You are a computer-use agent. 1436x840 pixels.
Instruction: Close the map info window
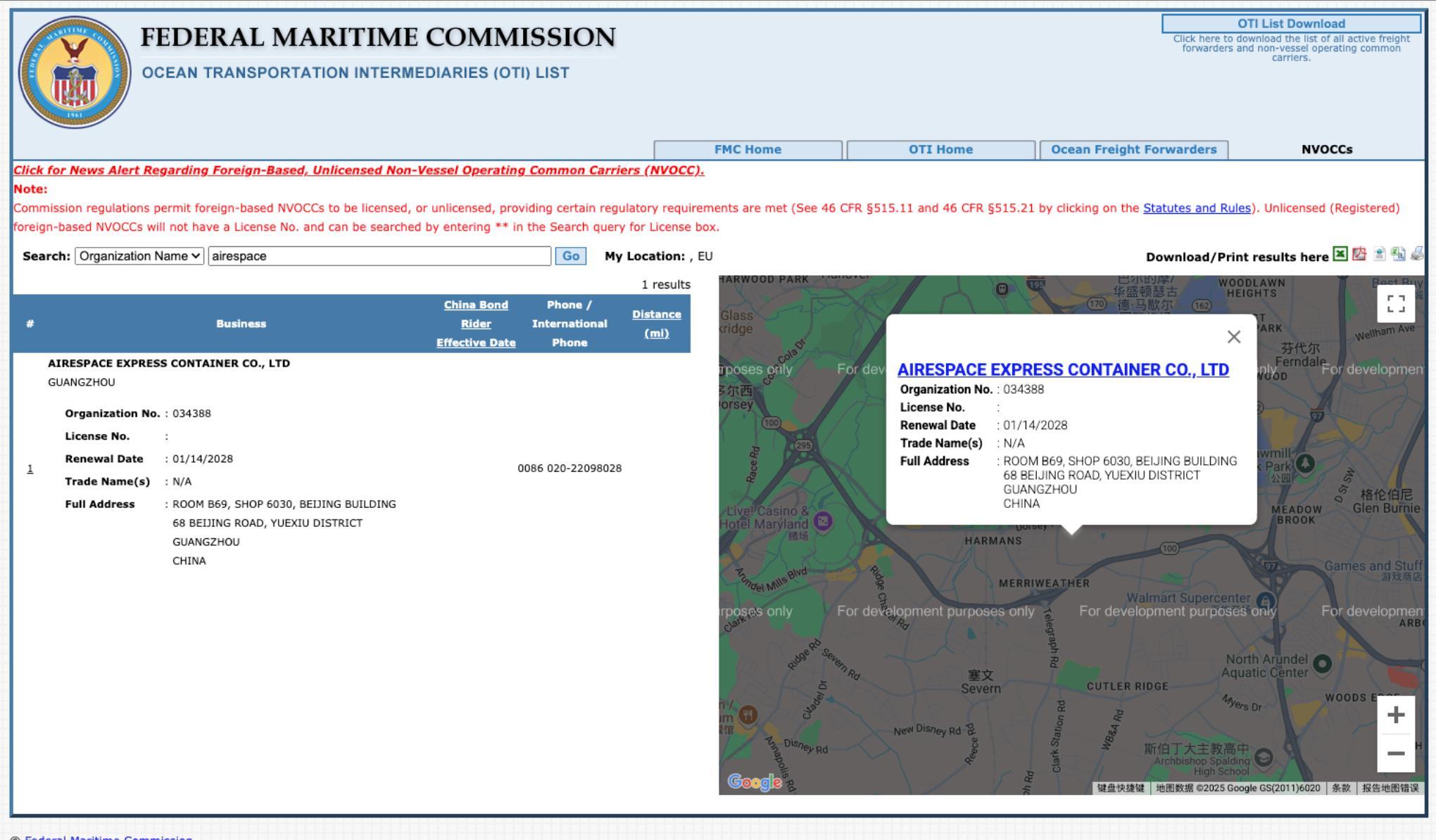1234,337
